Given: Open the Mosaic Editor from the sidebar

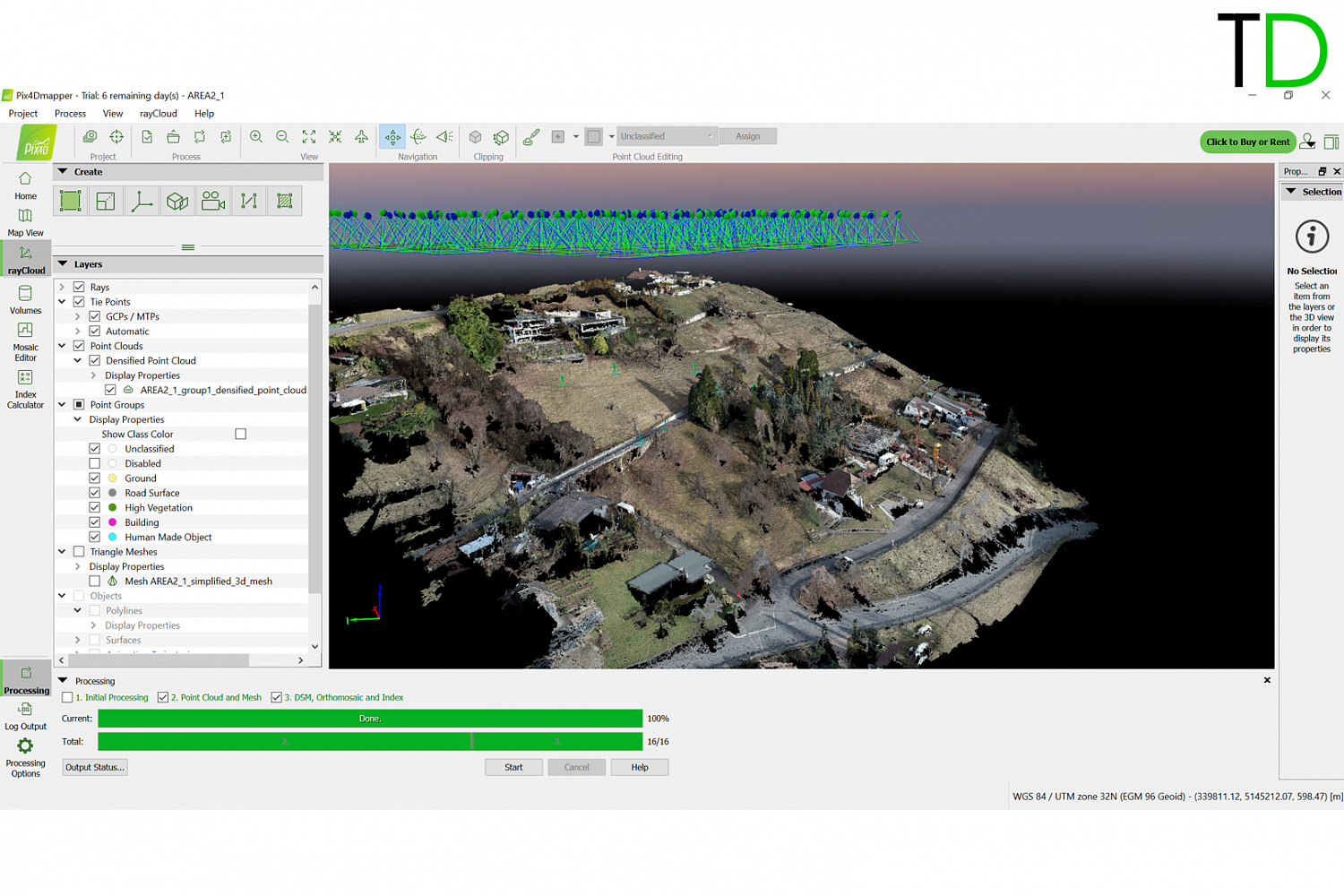Looking at the screenshot, I should (25, 340).
